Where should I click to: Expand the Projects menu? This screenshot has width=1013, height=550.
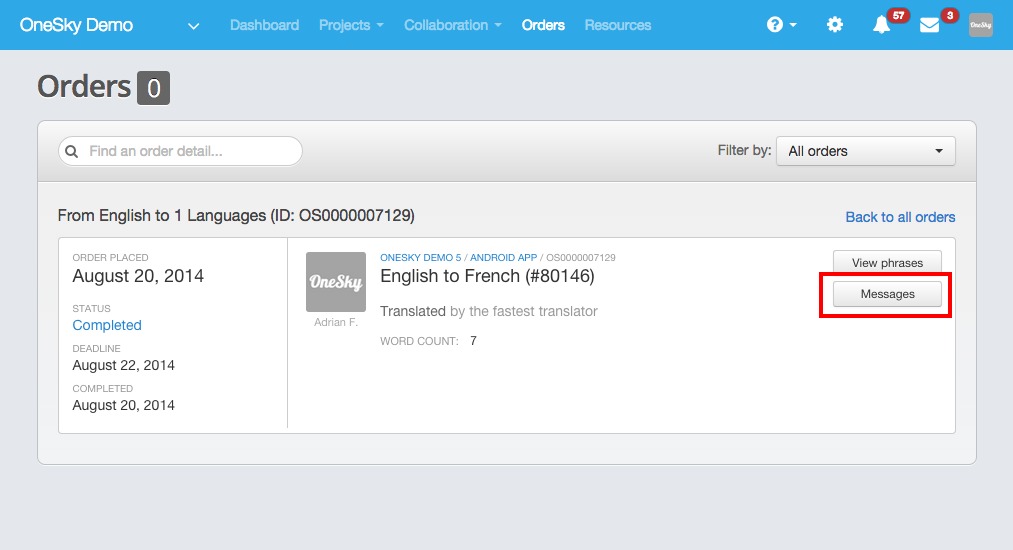tap(351, 25)
